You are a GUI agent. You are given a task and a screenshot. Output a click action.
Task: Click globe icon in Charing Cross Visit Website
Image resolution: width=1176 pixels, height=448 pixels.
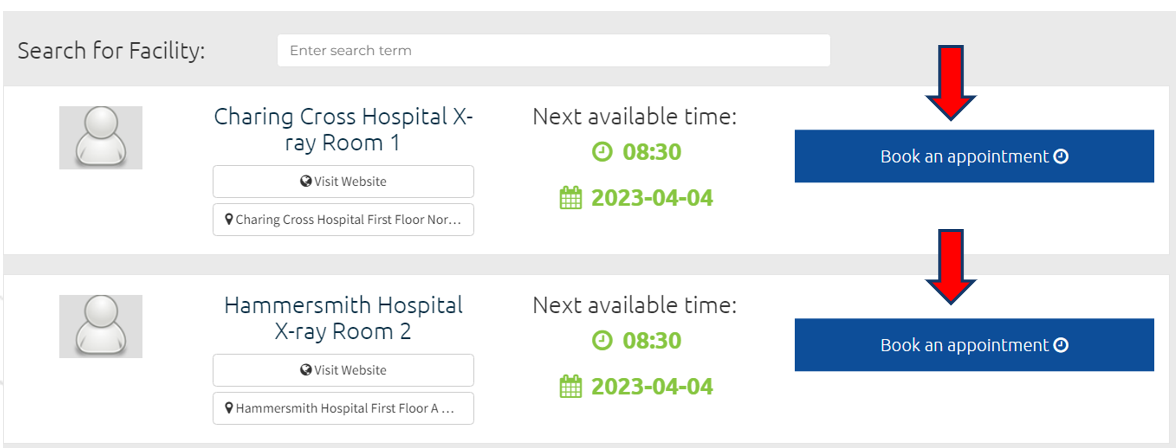[305, 182]
